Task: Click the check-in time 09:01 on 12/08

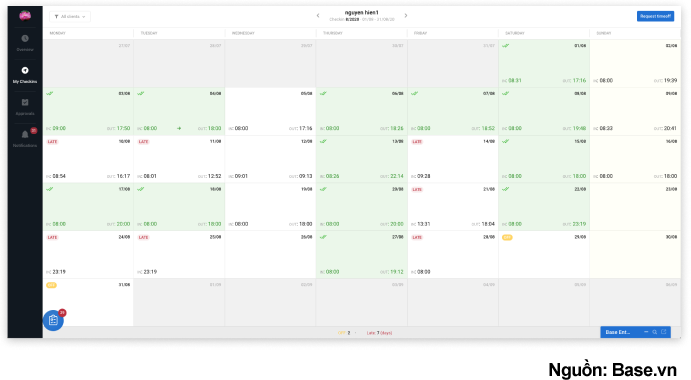Action: coord(241,176)
